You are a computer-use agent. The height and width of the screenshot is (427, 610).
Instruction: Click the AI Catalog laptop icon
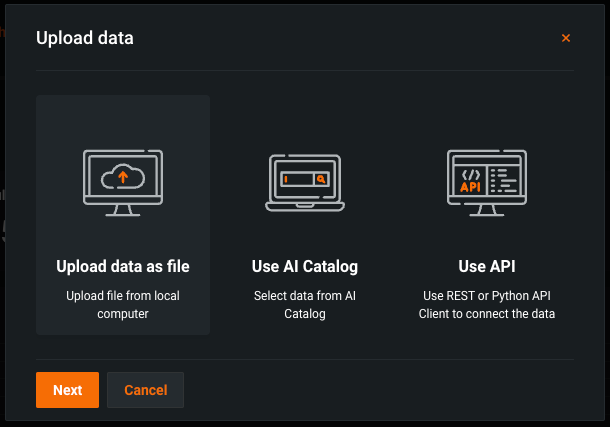(x=304, y=183)
